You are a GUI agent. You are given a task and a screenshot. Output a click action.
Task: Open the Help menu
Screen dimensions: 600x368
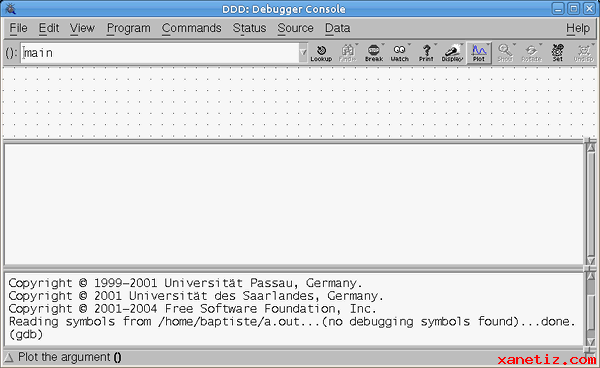578,28
